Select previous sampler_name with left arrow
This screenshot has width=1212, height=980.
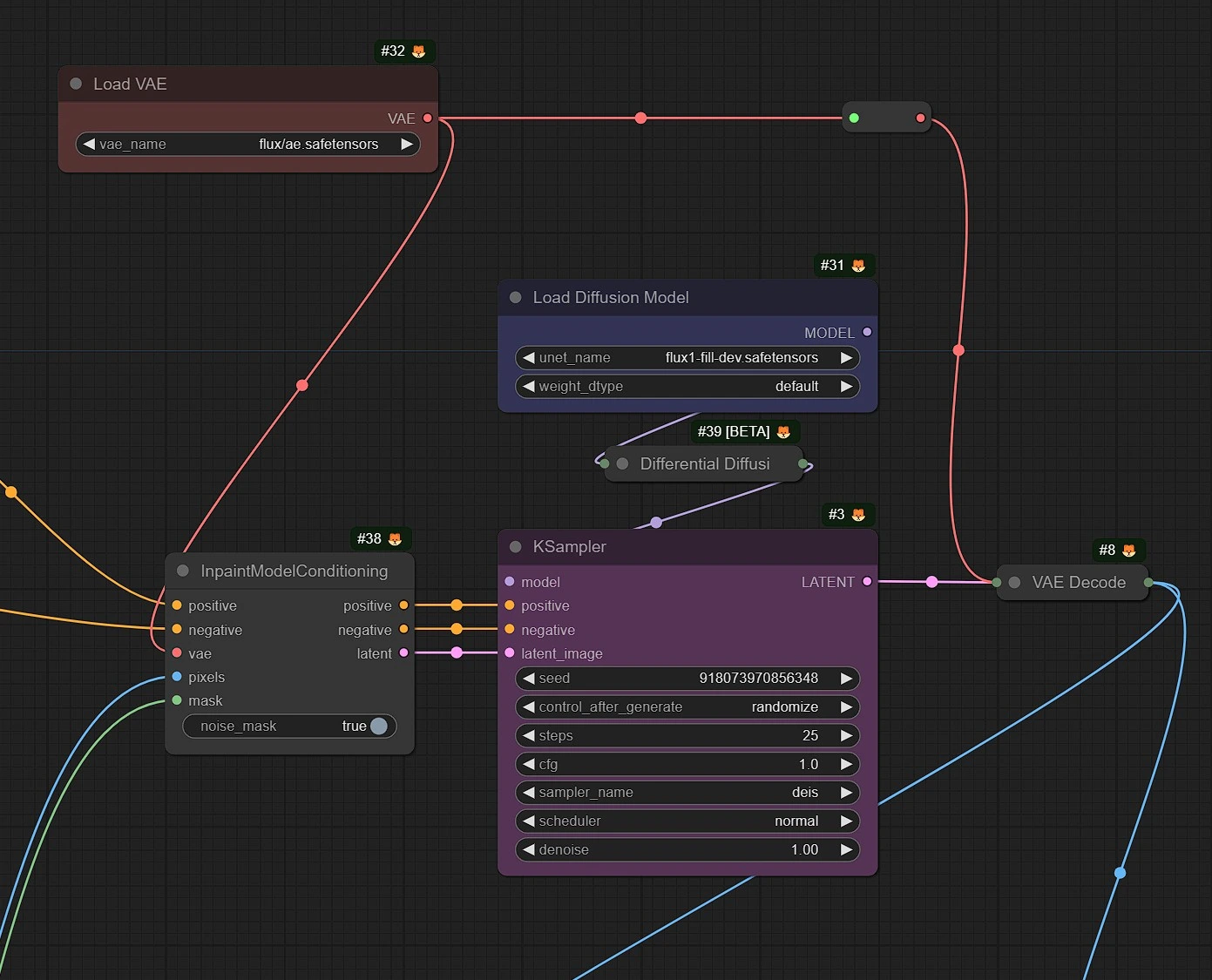pos(528,792)
